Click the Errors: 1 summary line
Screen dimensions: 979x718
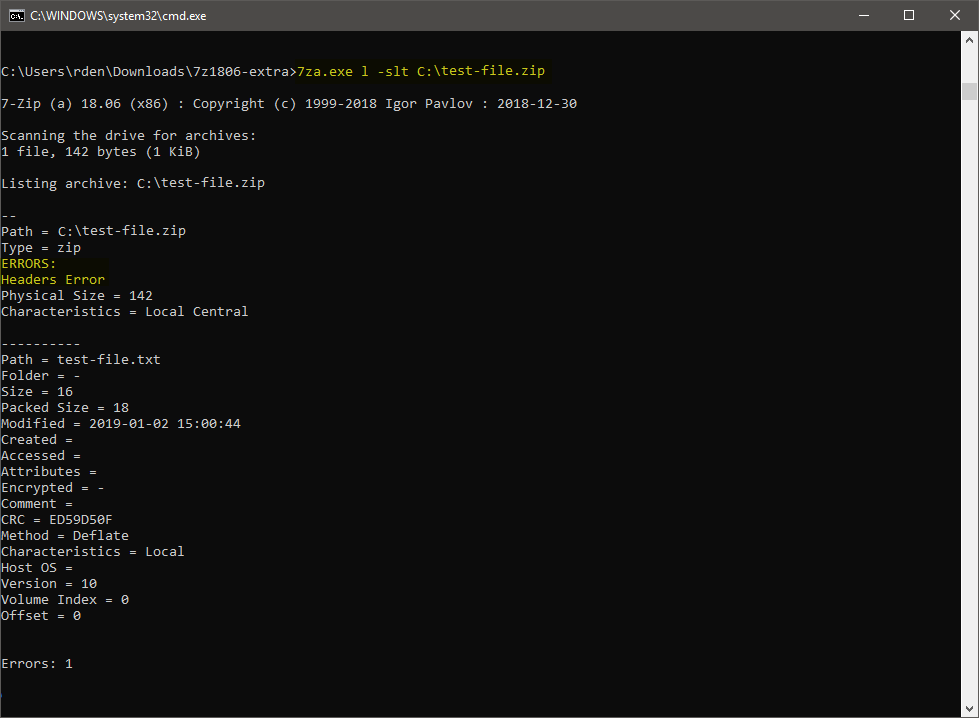tap(37, 663)
